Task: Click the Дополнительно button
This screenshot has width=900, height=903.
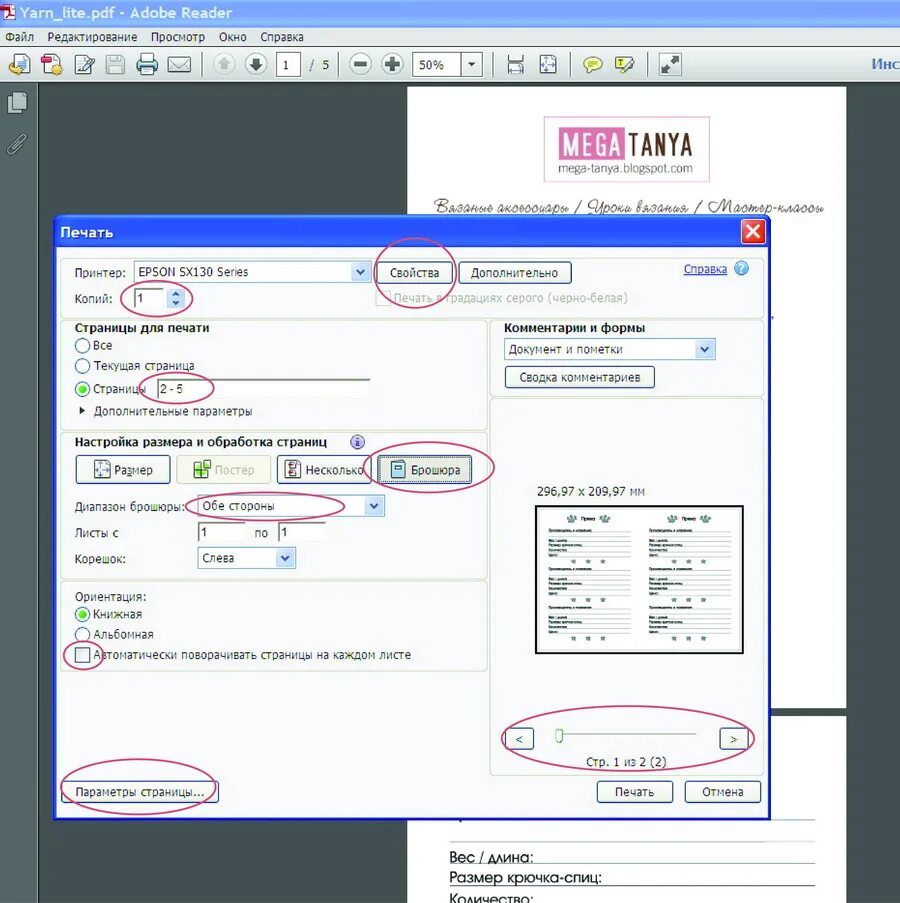Action: (515, 273)
